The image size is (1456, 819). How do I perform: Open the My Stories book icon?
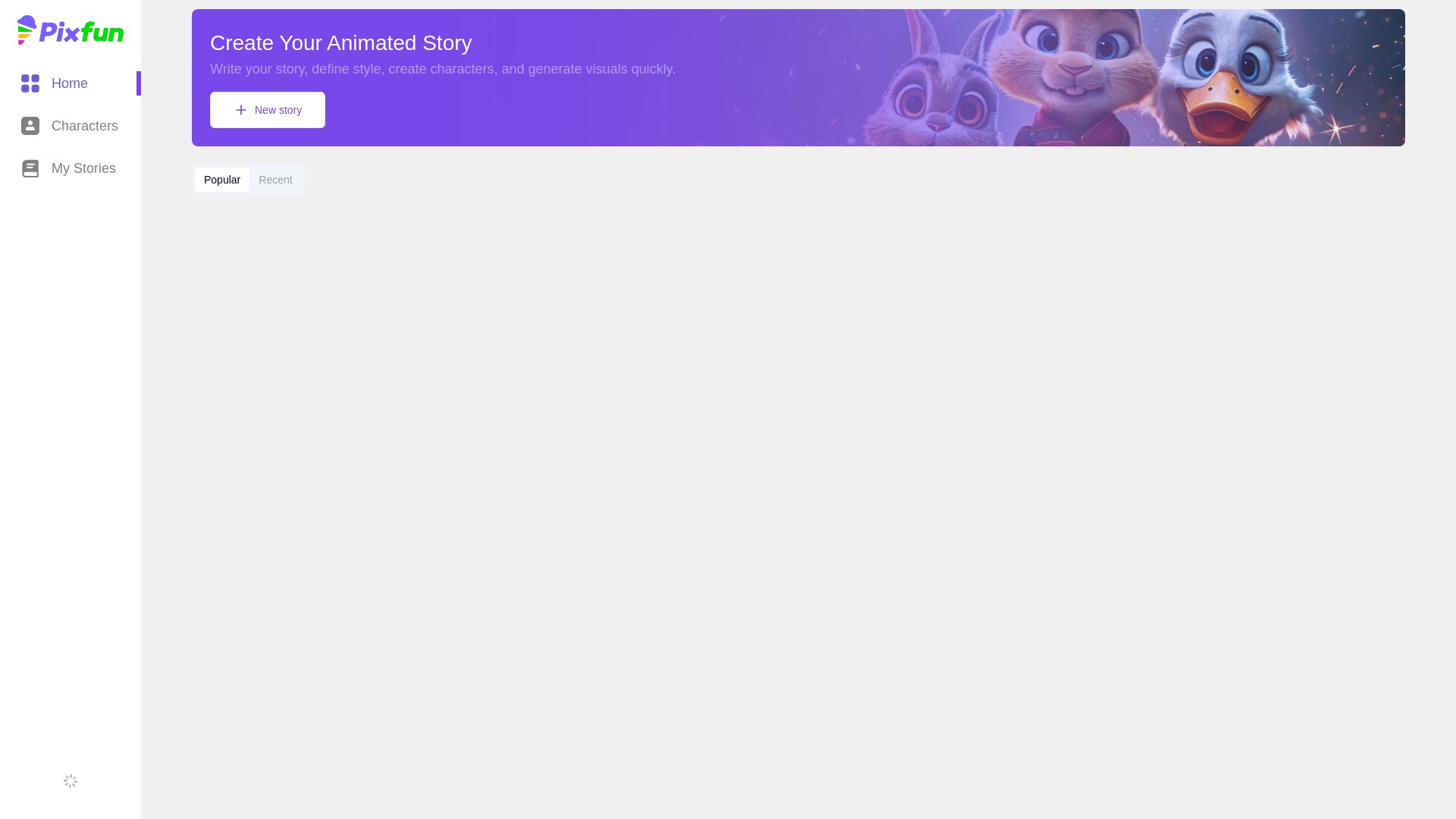(x=30, y=168)
